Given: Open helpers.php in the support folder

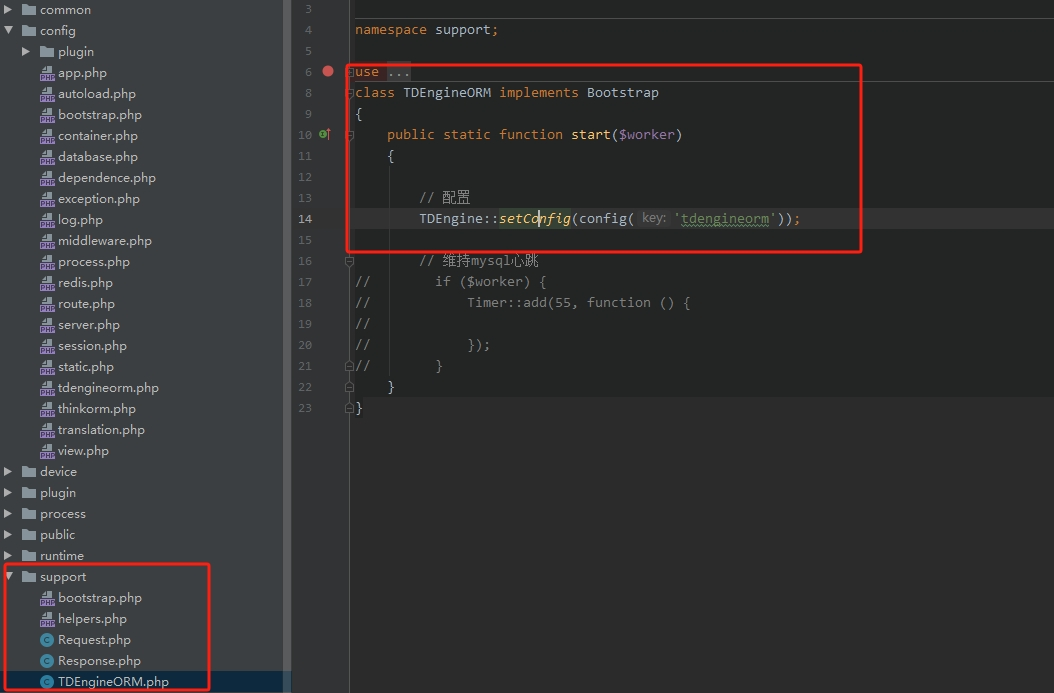Looking at the screenshot, I should [x=92, y=619].
